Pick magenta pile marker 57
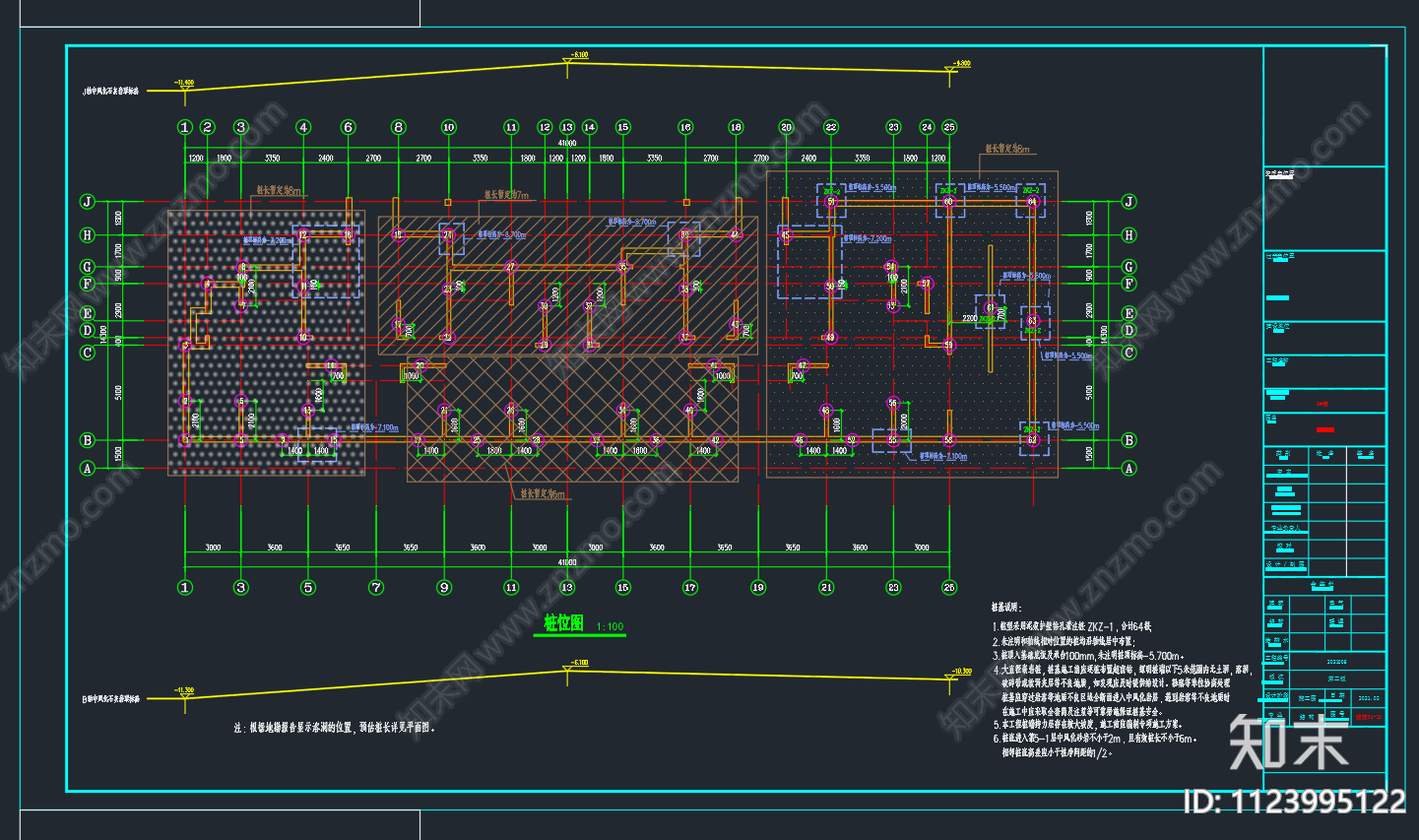This screenshot has width=1419, height=840. click(x=926, y=284)
